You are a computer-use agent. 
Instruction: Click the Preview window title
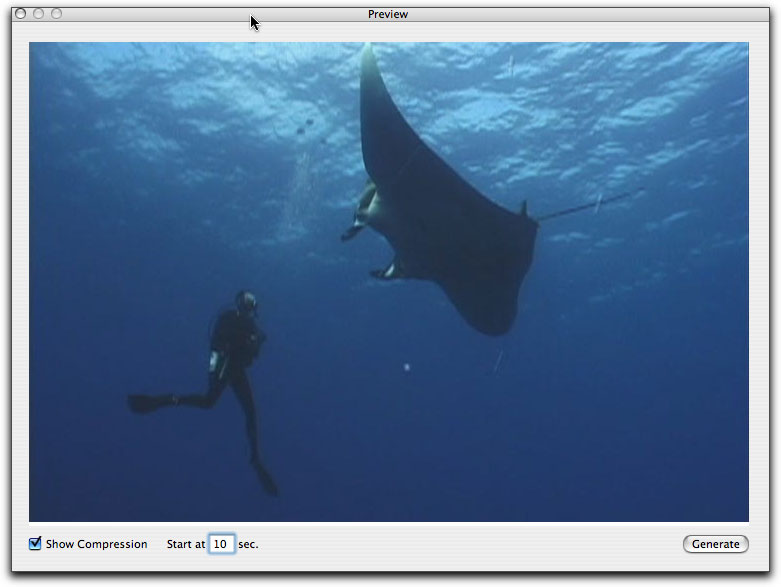click(x=388, y=14)
